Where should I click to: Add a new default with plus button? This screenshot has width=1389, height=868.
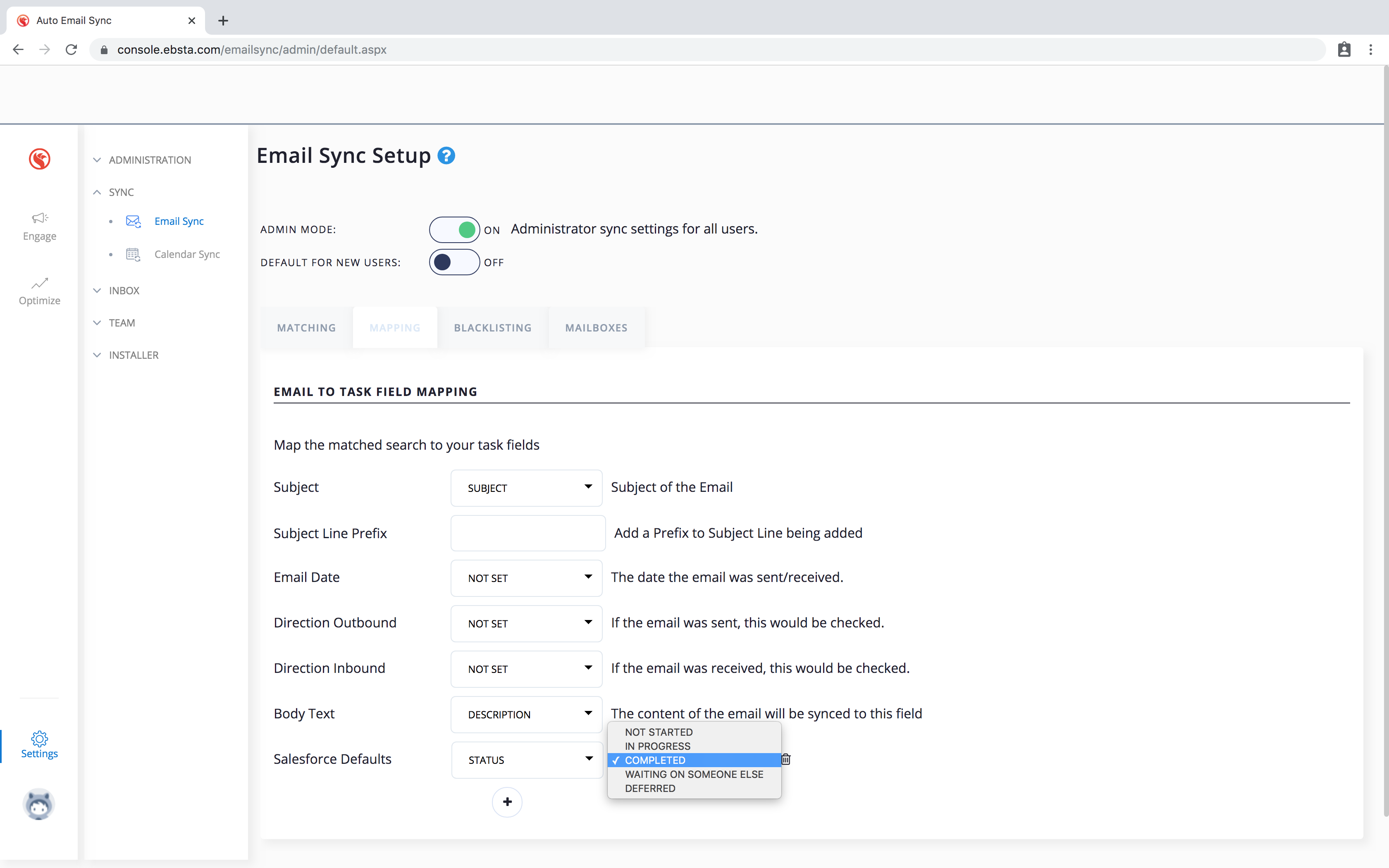tap(507, 801)
